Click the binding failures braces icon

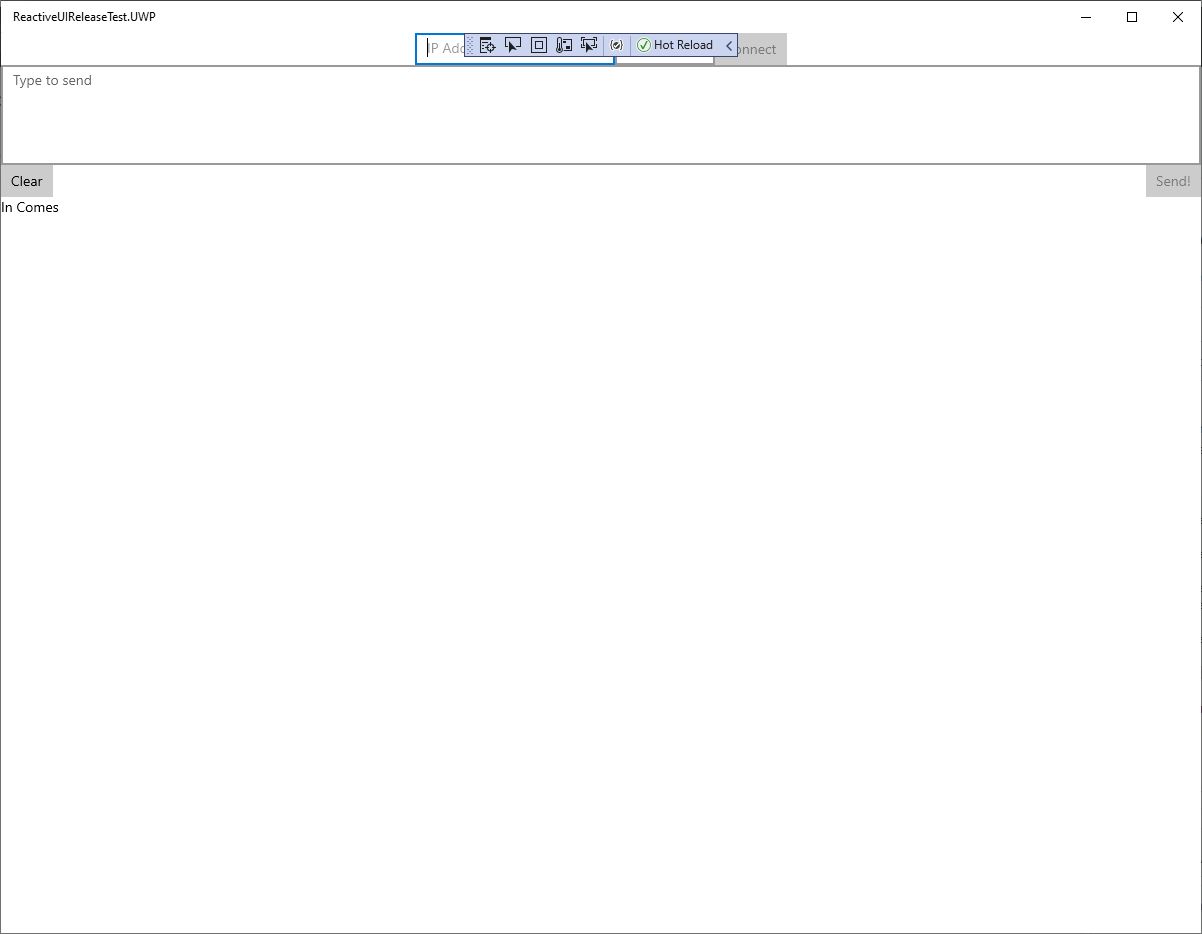[617, 45]
